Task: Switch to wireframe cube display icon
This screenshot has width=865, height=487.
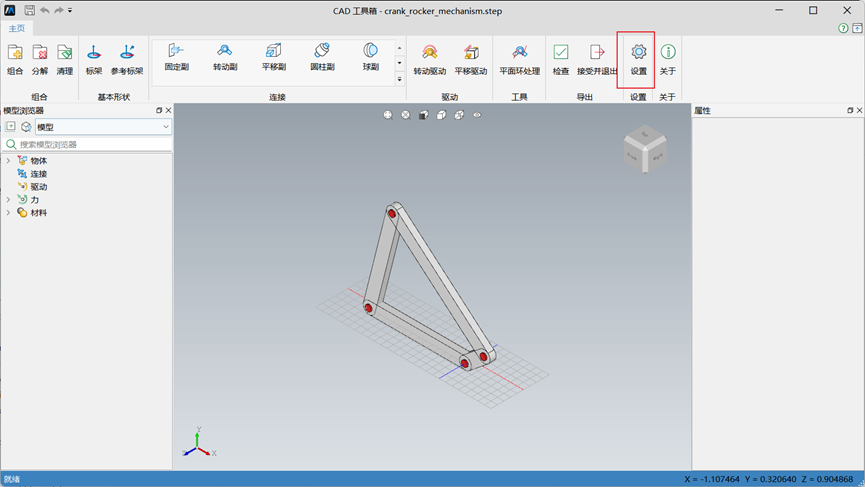Action: coord(459,115)
